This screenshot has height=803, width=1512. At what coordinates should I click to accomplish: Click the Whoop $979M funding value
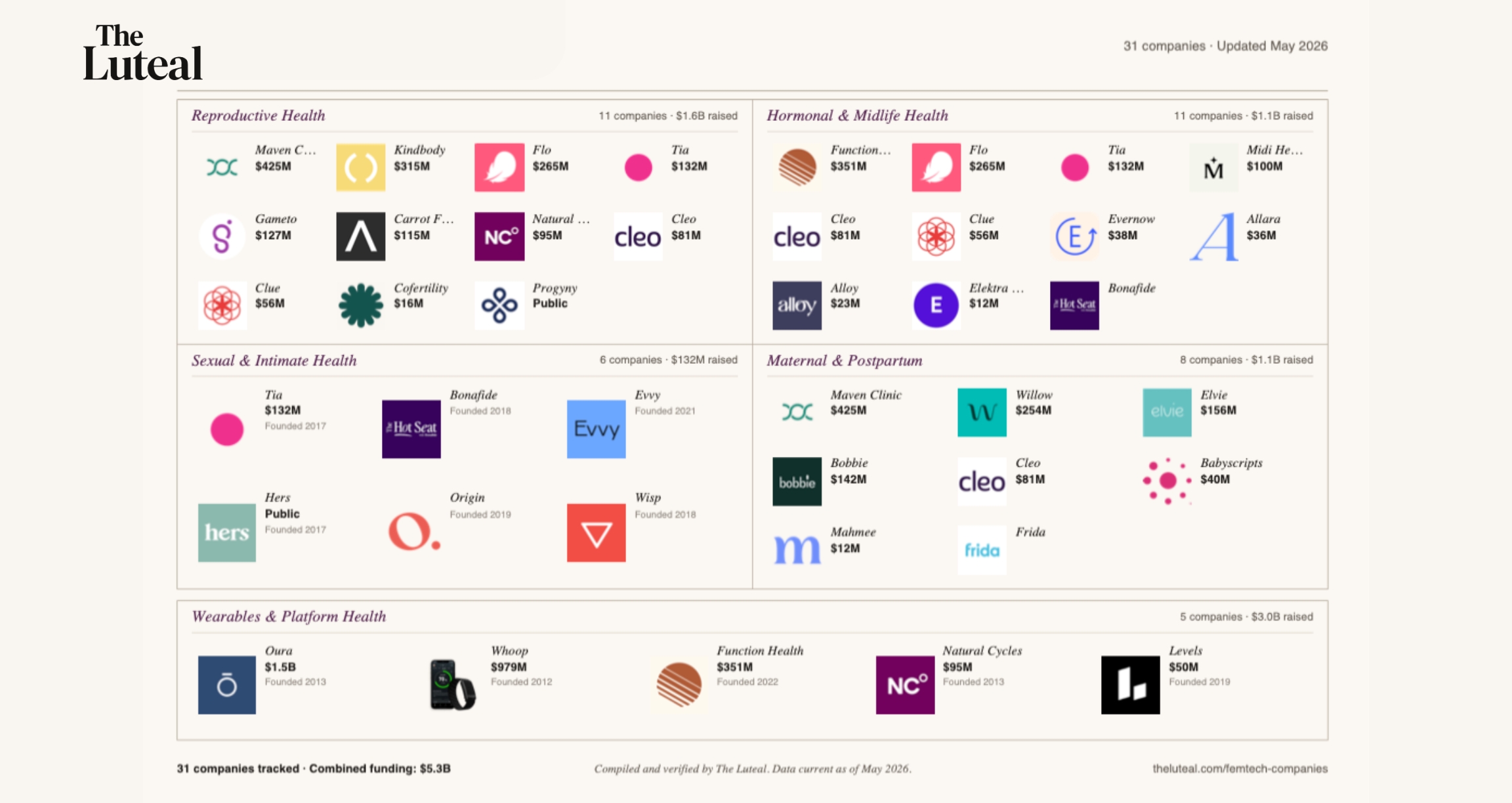509,667
